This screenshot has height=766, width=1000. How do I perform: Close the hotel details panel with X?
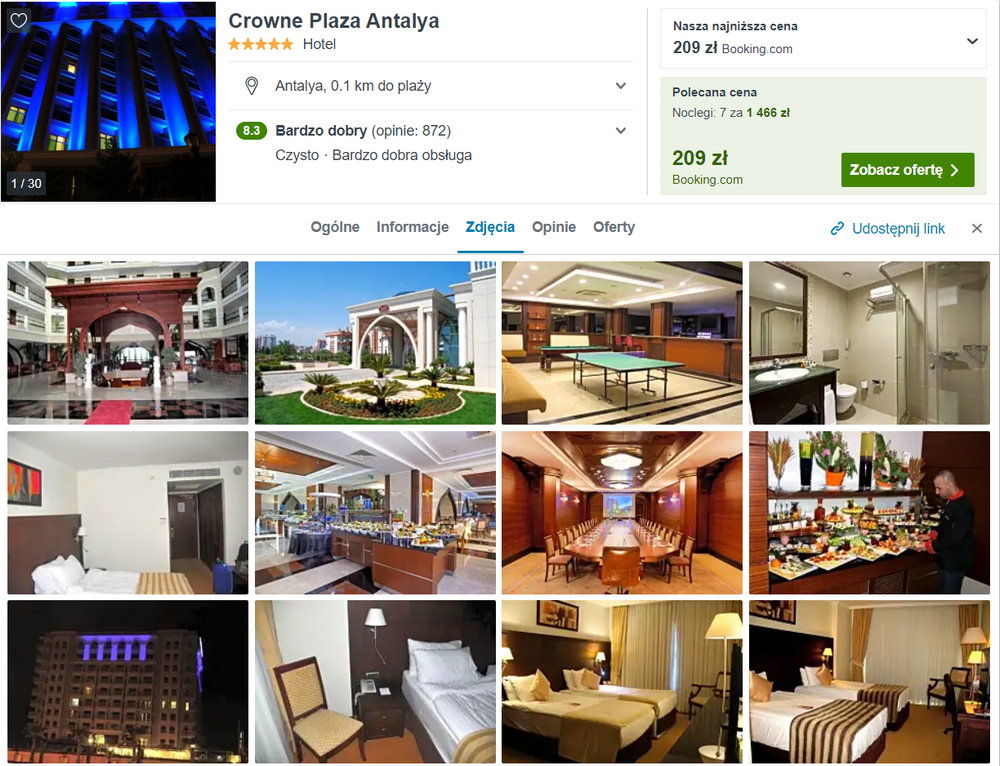[976, 228]
